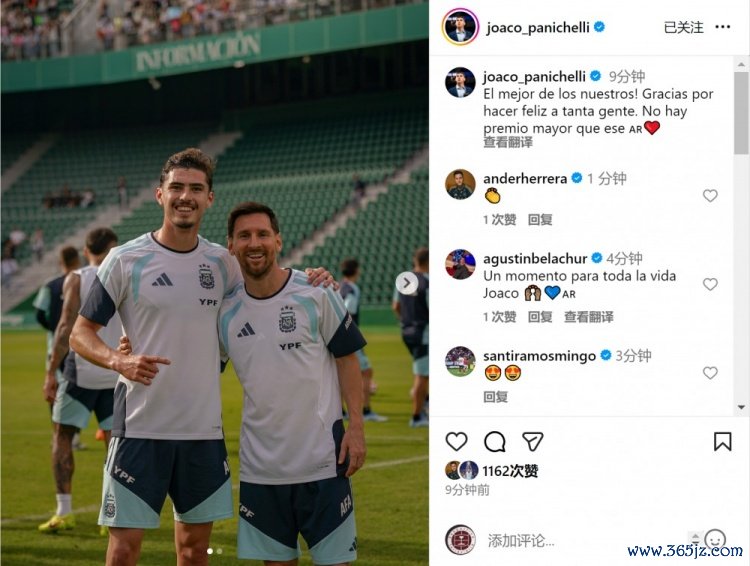Viewport: 750px width, 566px height.
Task: Expand caption translation 查看翻译
Action: 507,142
